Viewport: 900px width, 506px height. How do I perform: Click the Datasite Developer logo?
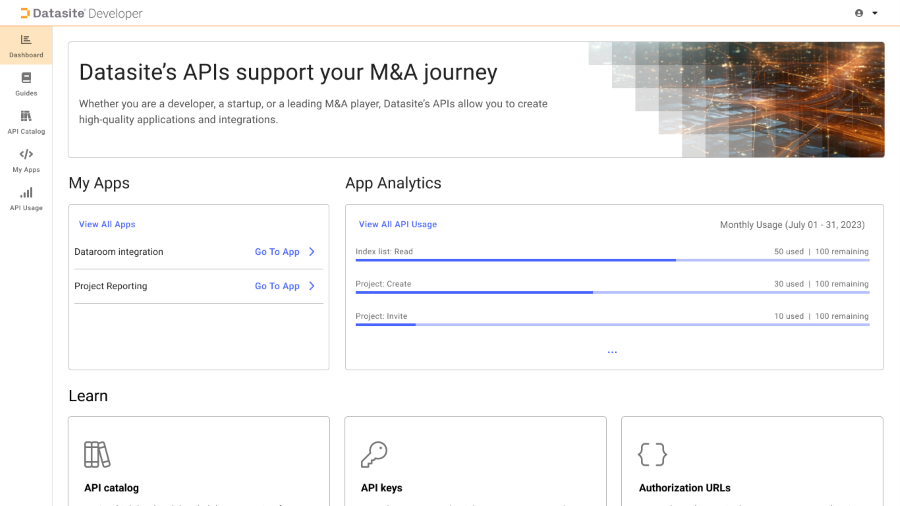tap(81, 13)
